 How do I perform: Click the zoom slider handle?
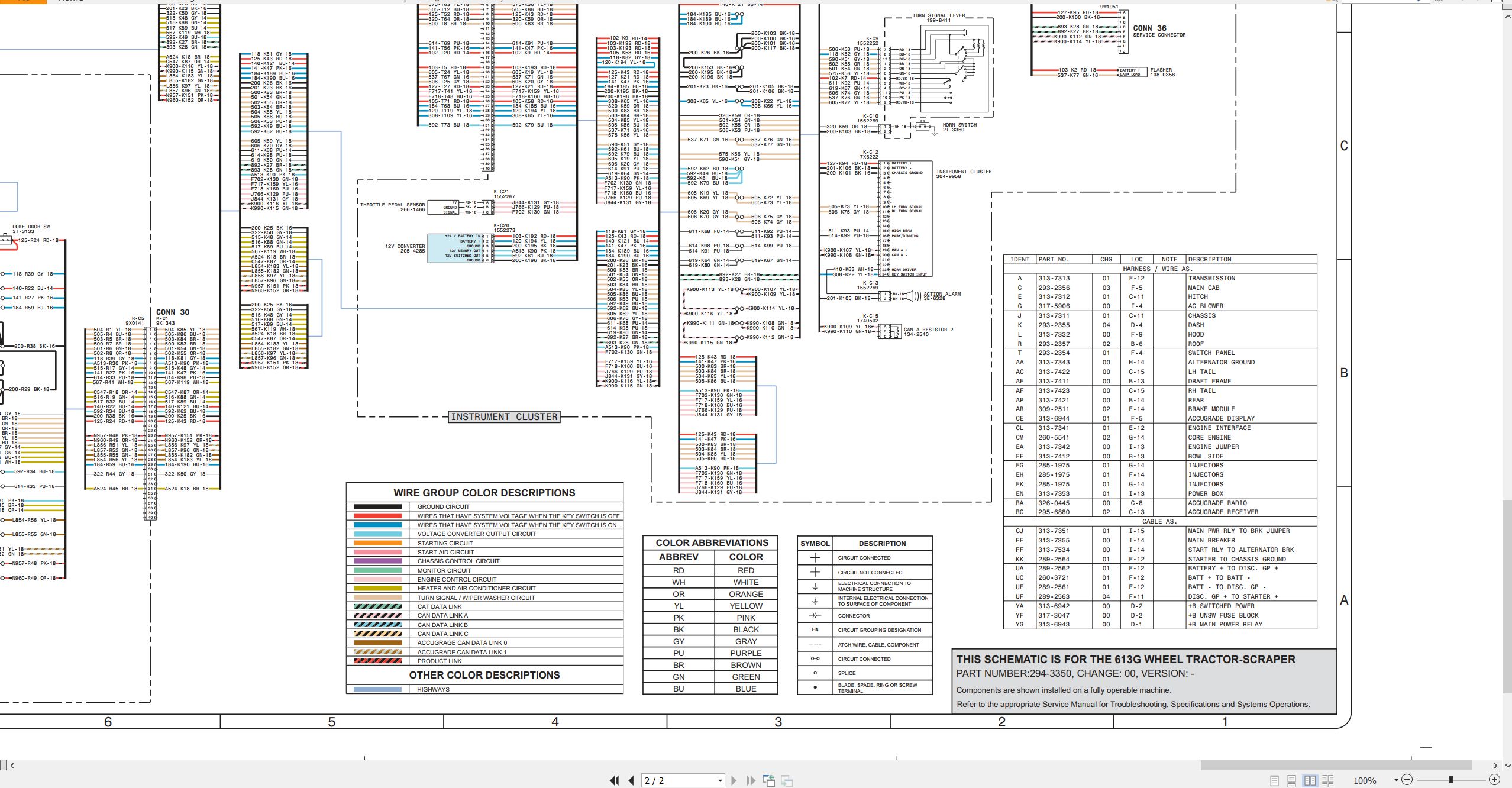click(x=1451, y=780)
